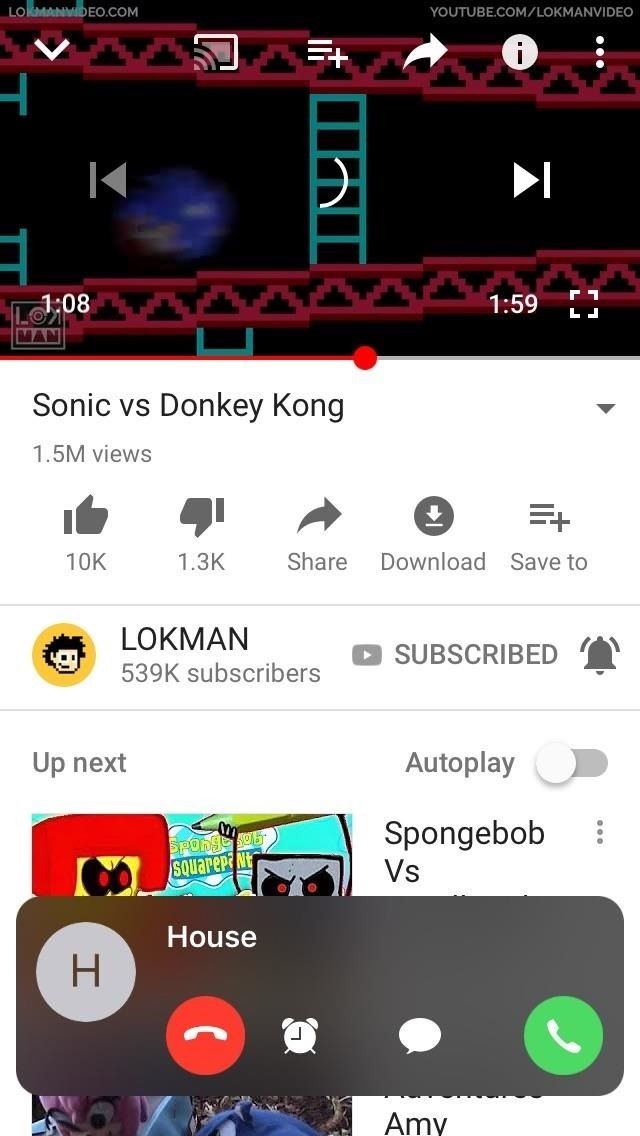The width and height of the screenshot is (640, 1136).
Task: Toggle the notification bell for LOKMAN
Action: [599, 655]
